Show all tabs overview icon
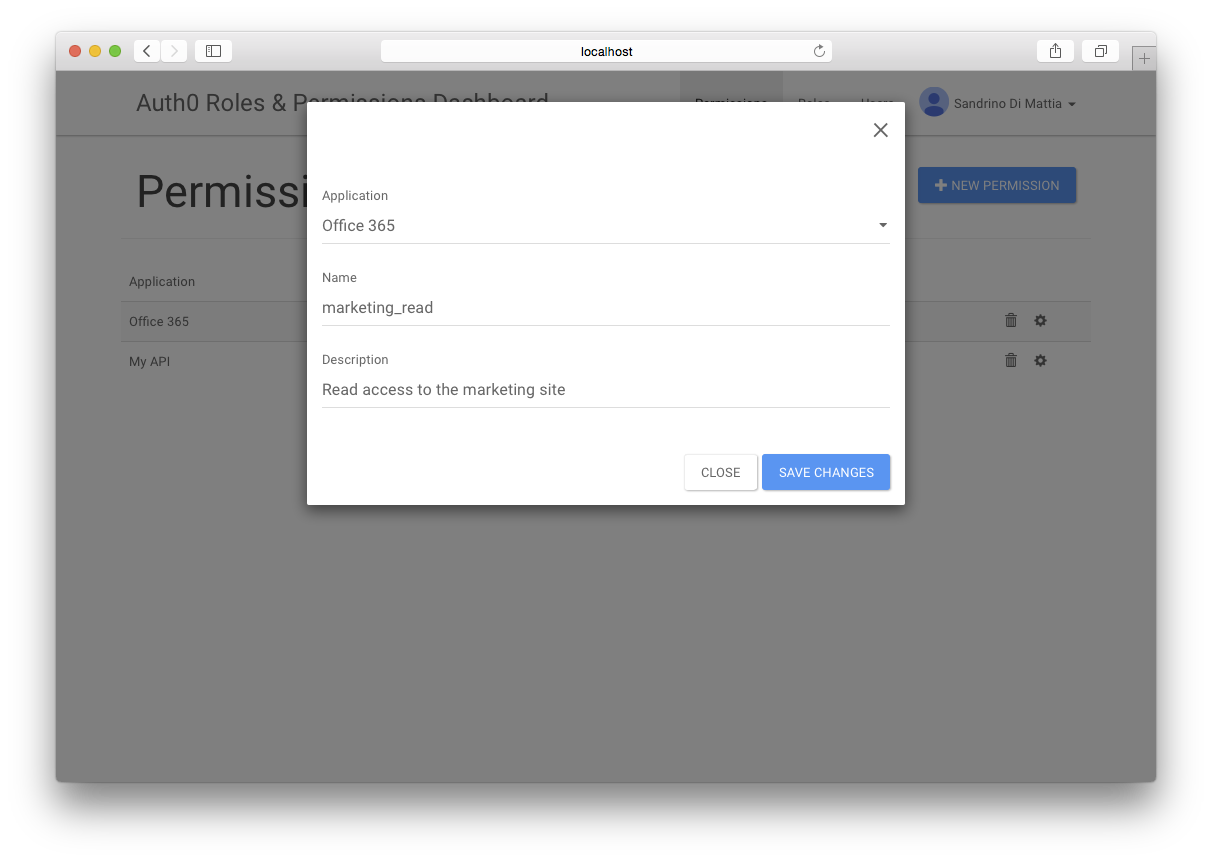This screenshot has width=1212, height=862. (x=1100, y=51)
